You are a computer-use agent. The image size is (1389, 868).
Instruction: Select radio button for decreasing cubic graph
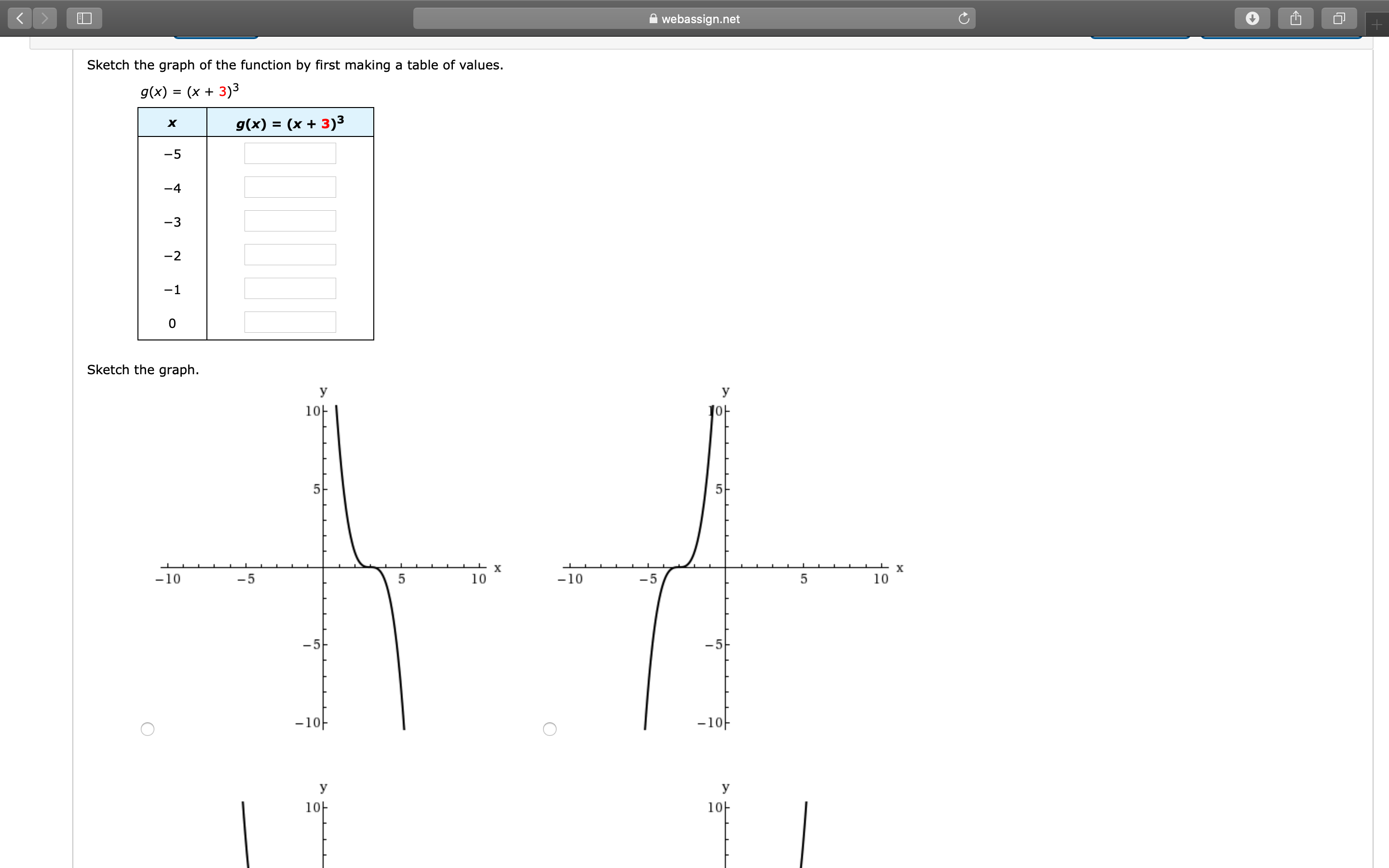148,729
